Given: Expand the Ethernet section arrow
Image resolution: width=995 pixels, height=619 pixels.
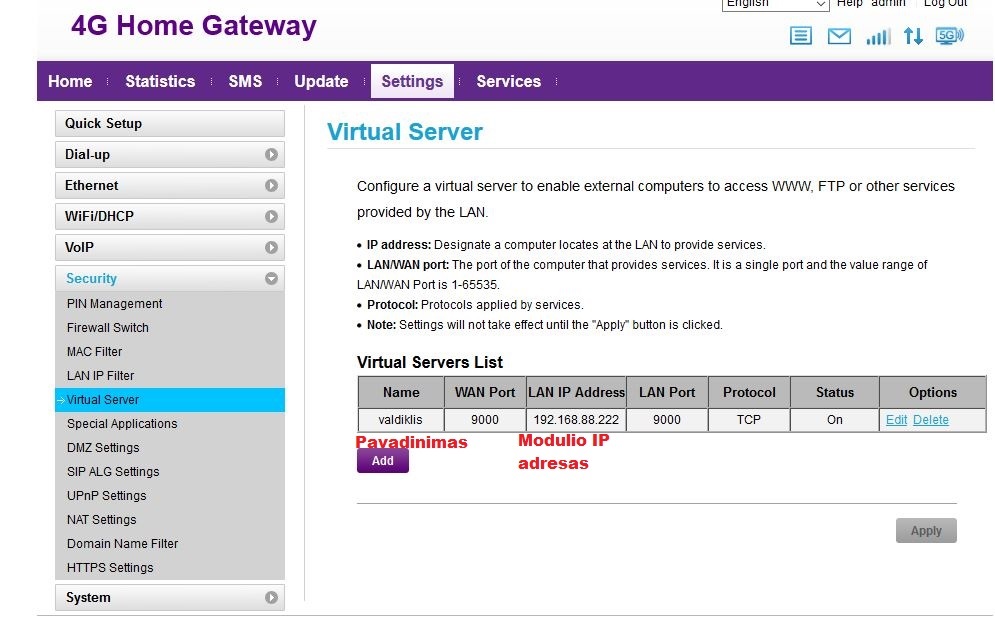Looking at the screenshot, I should coord(271,186).
